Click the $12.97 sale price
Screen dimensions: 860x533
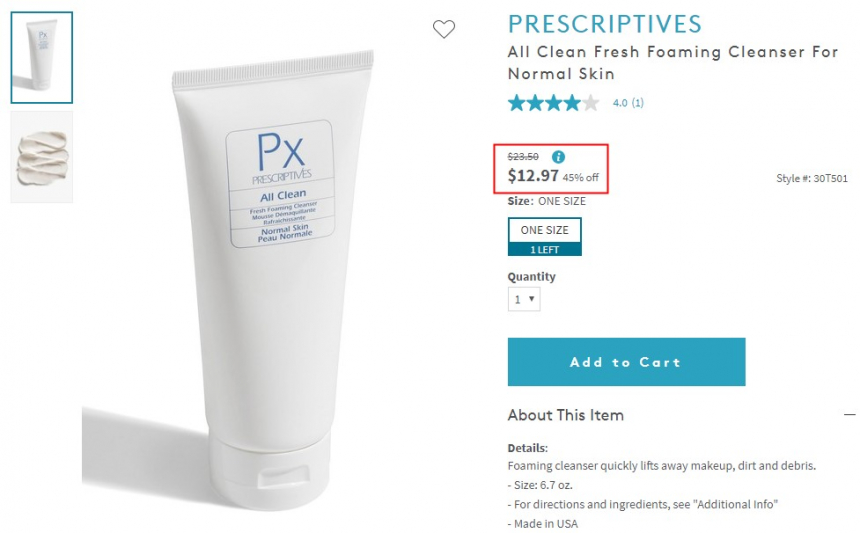click(x=533, y=175)
